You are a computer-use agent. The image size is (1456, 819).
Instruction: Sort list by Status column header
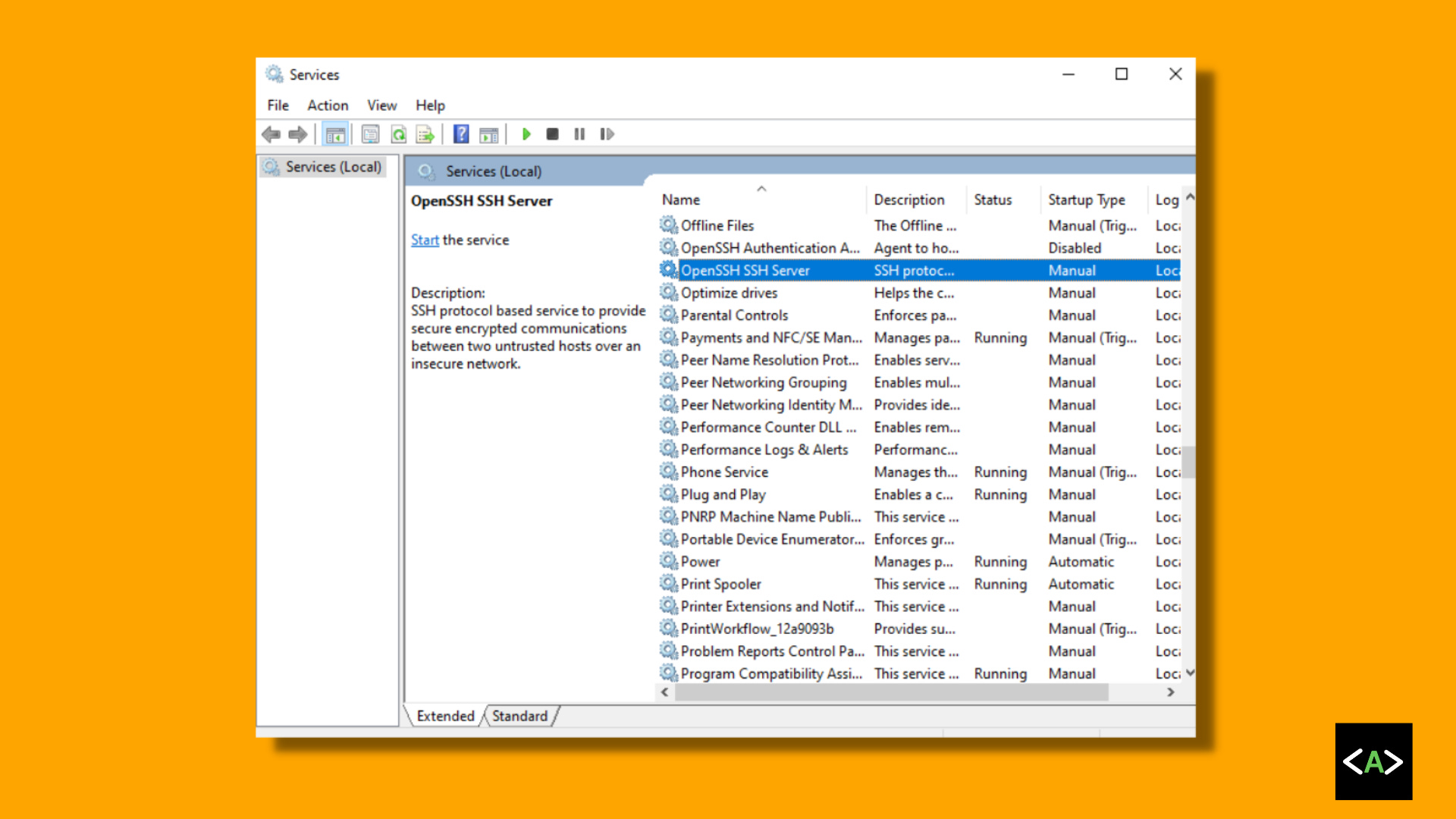coord(993,199)
